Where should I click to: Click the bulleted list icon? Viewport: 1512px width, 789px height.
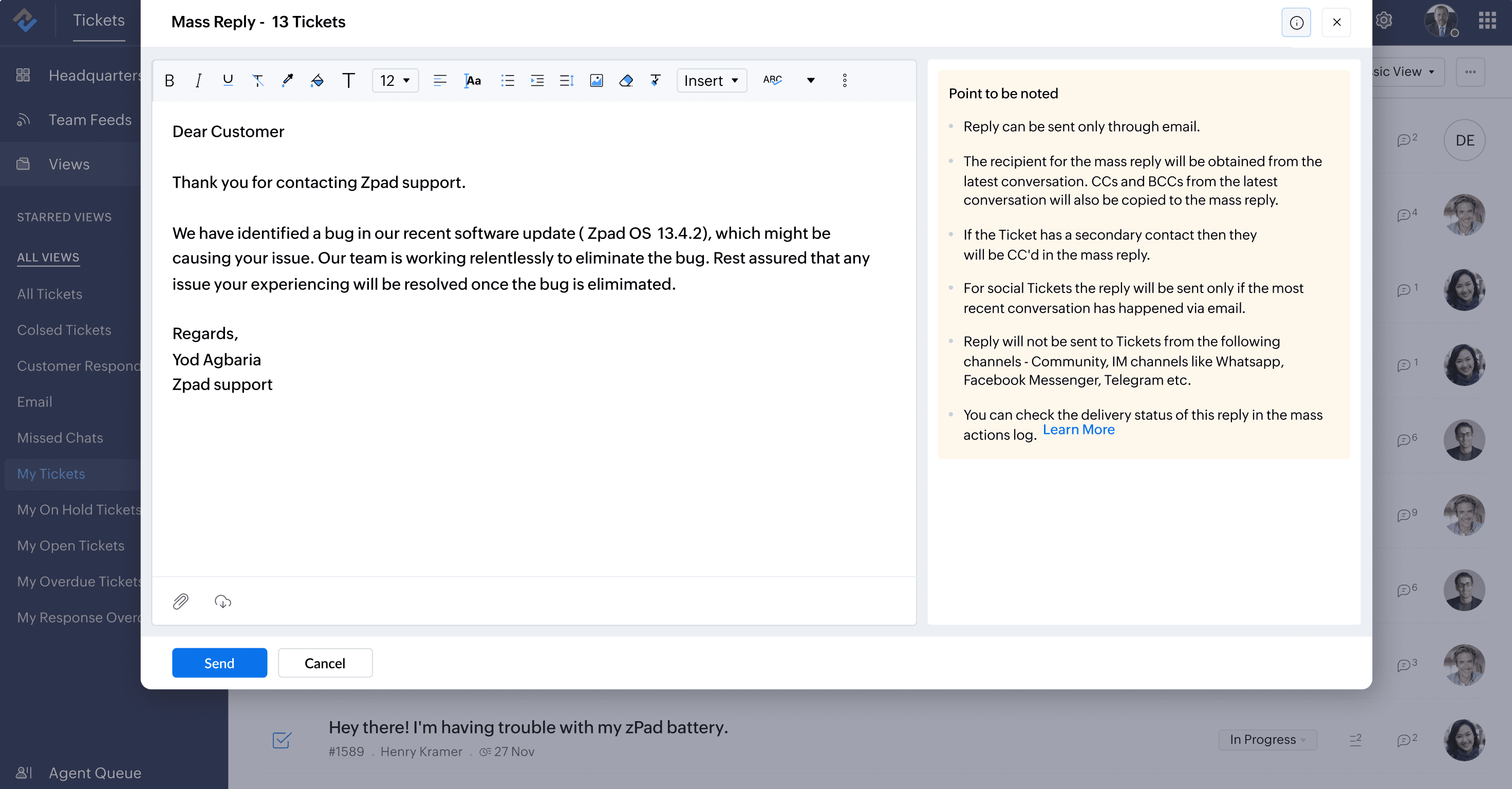pyautogui.click(x=508, y=80)
